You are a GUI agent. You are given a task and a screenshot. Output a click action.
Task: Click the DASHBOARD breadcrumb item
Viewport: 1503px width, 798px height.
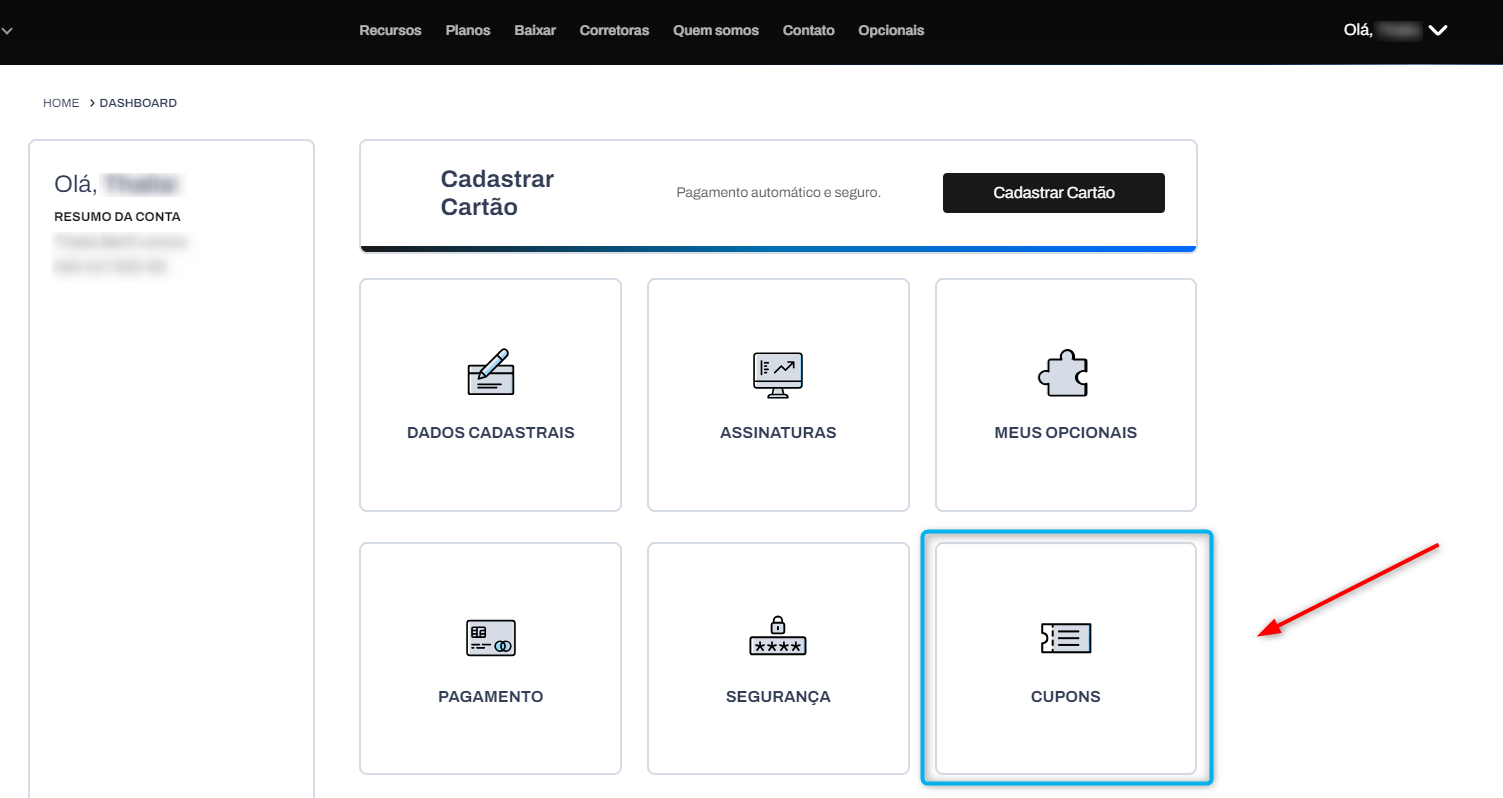pos(138,103)
